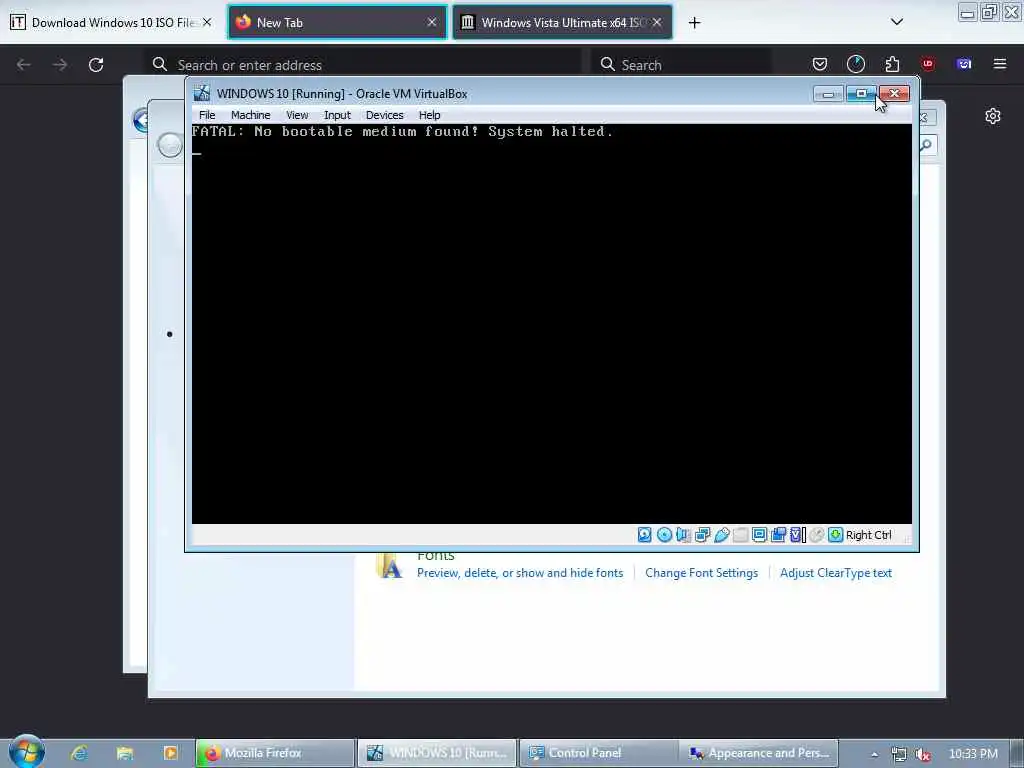Close the Windows Vista Ultimate tab

(657, 22)
